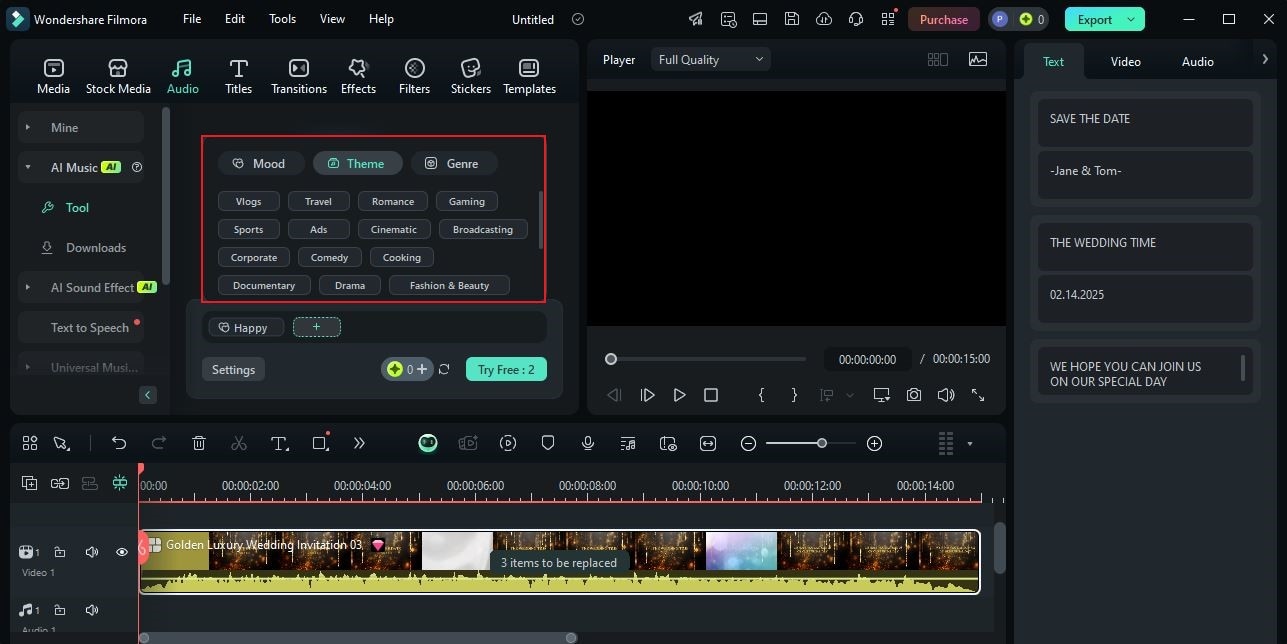Screen dimensions: 1287x644
Task: Expand Universal Music section
Action: (27, 367)
